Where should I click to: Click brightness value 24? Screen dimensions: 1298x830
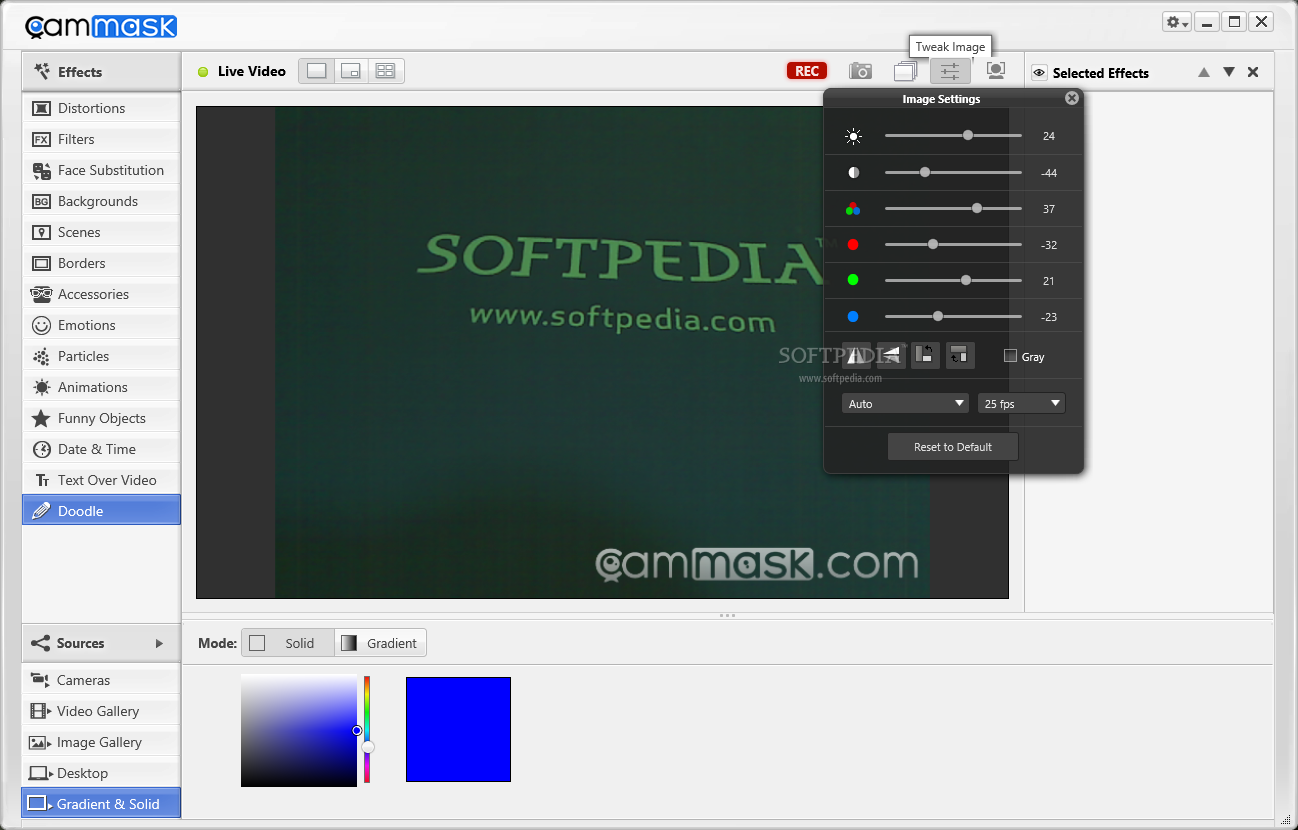pyautogui.click(x=1049, y=136)
